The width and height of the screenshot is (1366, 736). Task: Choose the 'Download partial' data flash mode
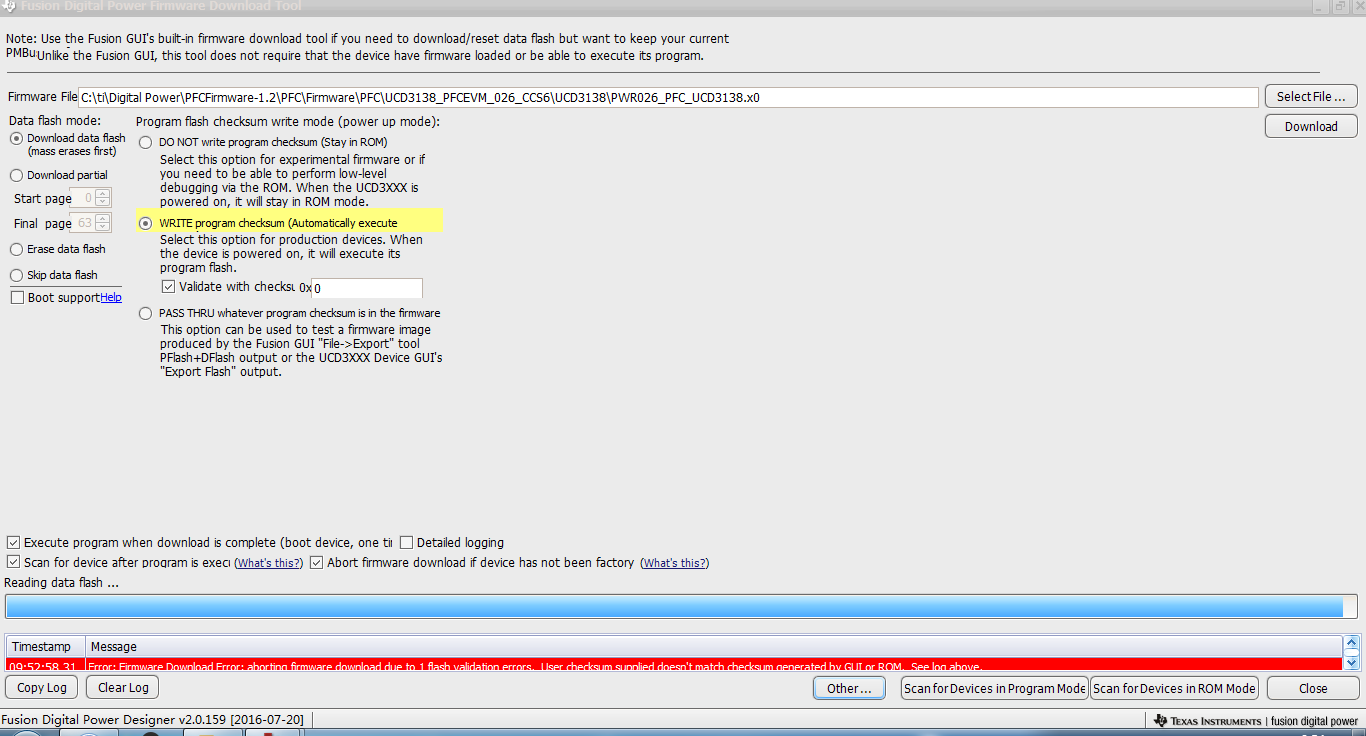[16, 175]
